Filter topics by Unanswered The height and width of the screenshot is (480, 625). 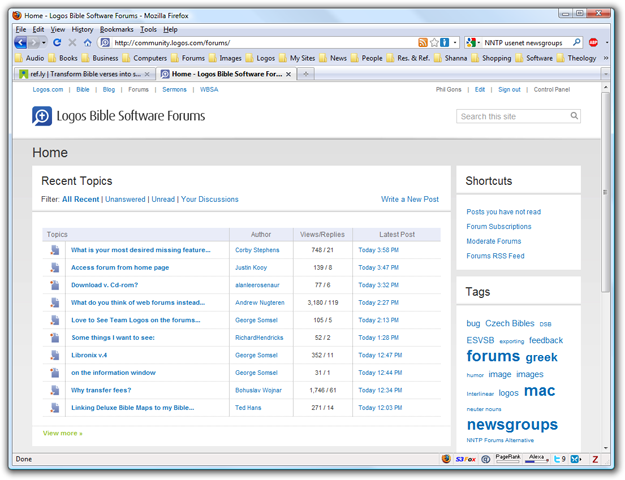point(125,199)
